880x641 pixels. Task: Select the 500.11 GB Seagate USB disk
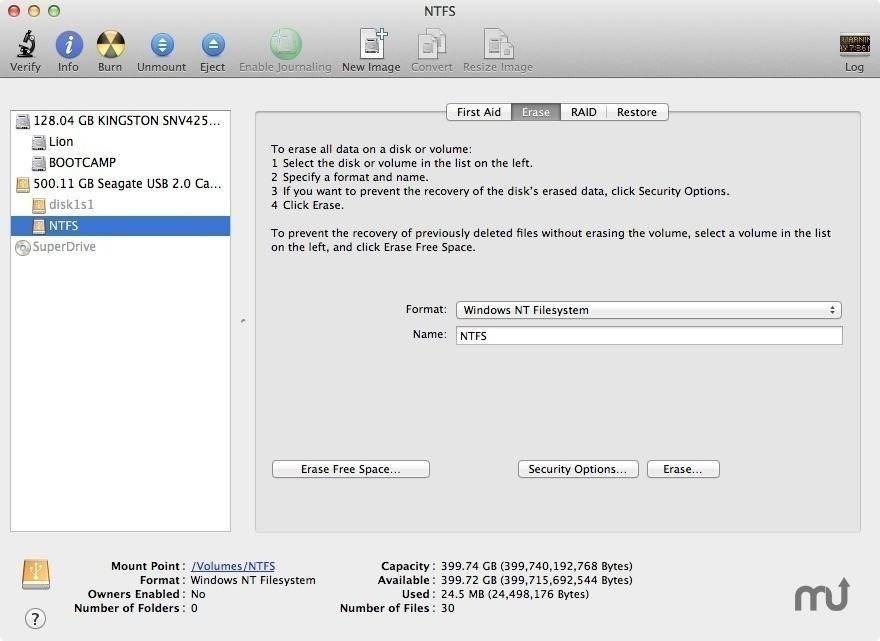(127, 184)
